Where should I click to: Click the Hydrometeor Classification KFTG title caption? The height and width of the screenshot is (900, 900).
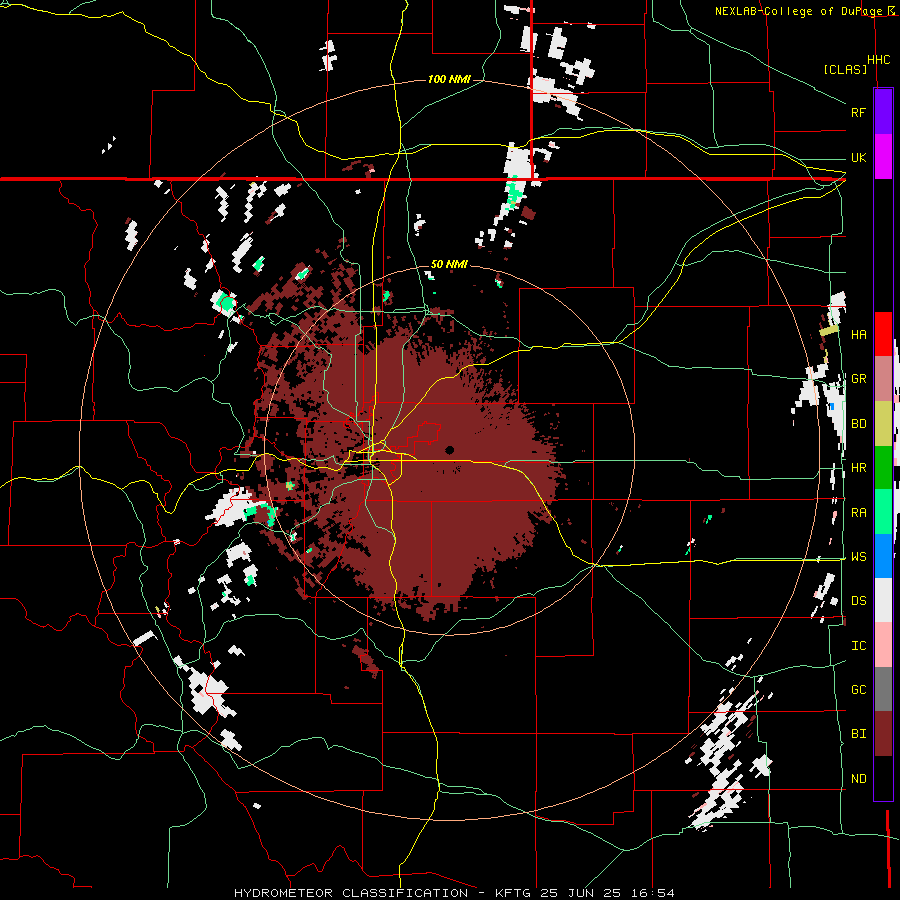coord(454,893)
